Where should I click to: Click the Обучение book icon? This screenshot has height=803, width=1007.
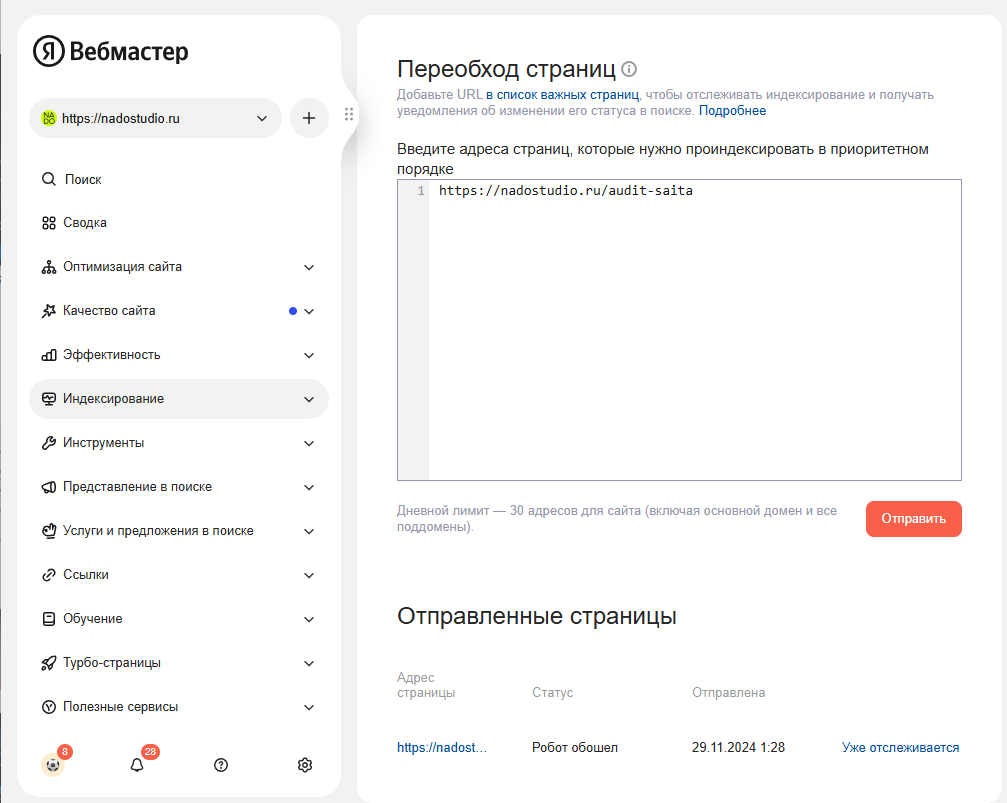49,619
